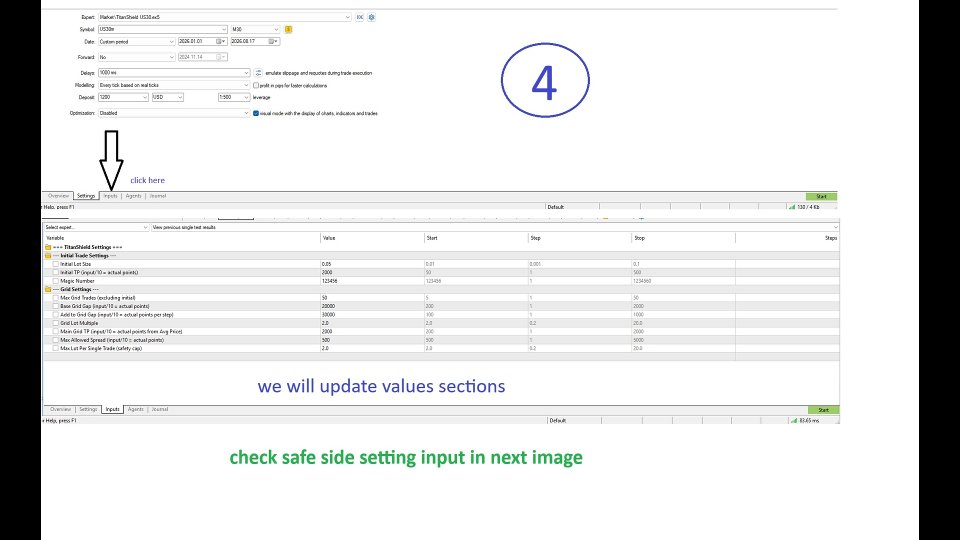Open the Journal tab in lower tester panel
Screen dimensions: 960x540
[160, 409]
